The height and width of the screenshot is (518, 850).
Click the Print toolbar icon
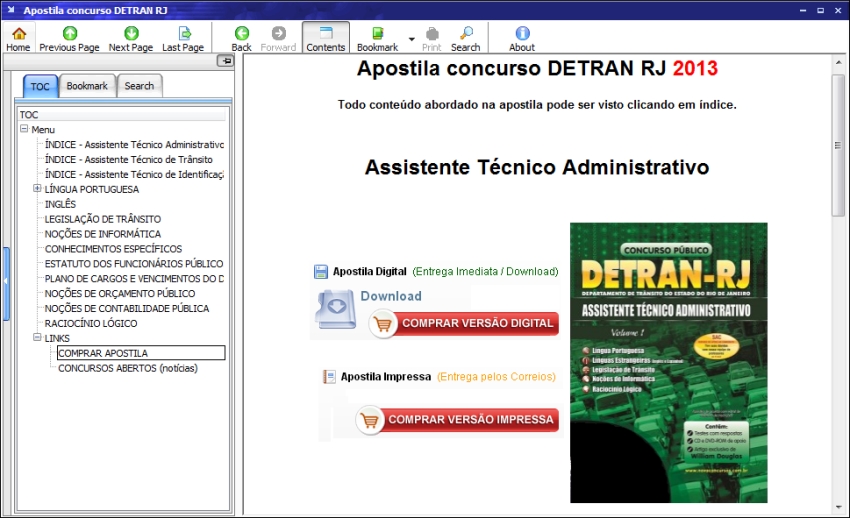(432, 39)
